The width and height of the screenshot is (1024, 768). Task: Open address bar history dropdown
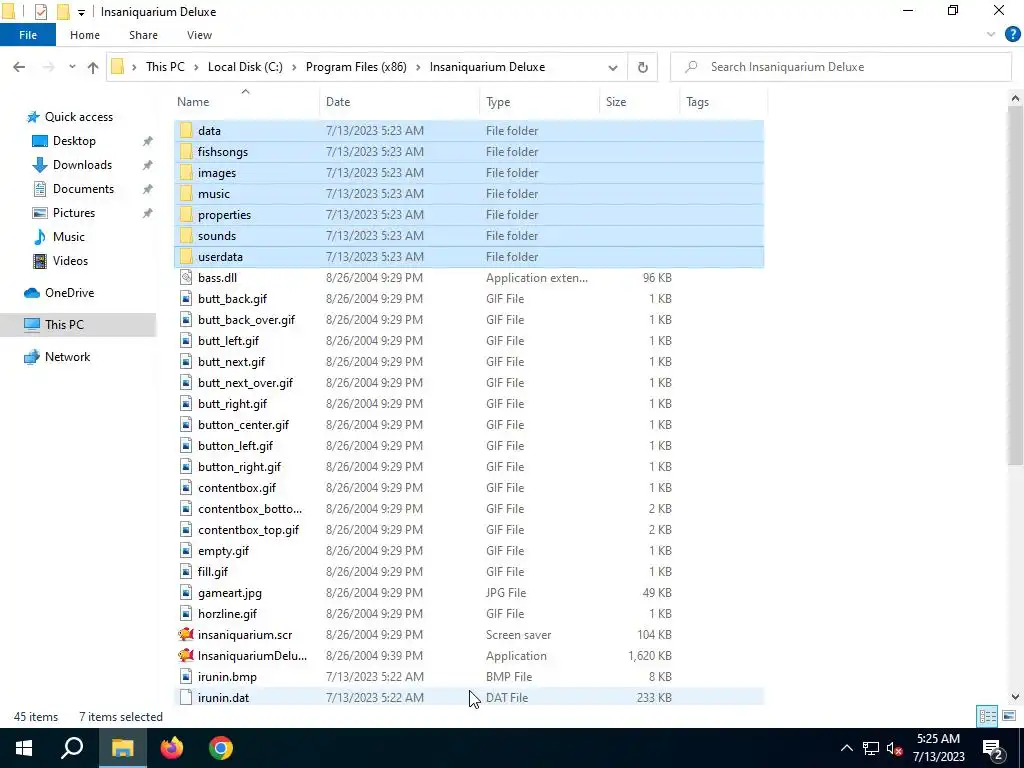(613, 67)
